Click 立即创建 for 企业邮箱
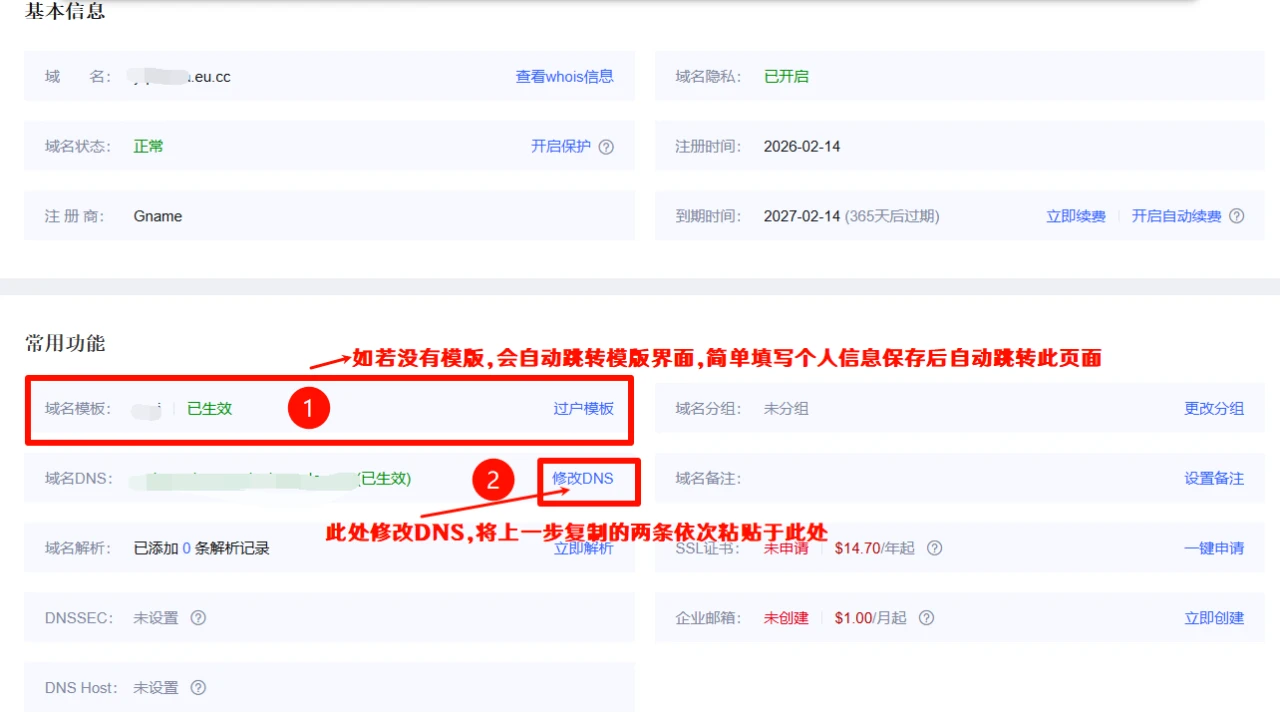This screenshot has height=719, width=1280. [x=1214, y=618]
